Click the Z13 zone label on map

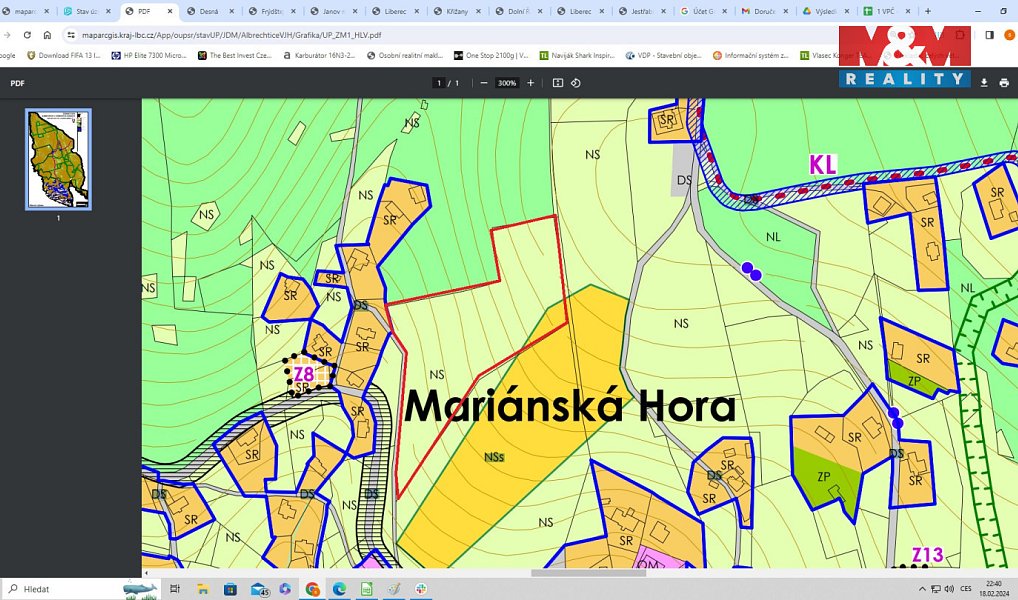pos(927,555)
